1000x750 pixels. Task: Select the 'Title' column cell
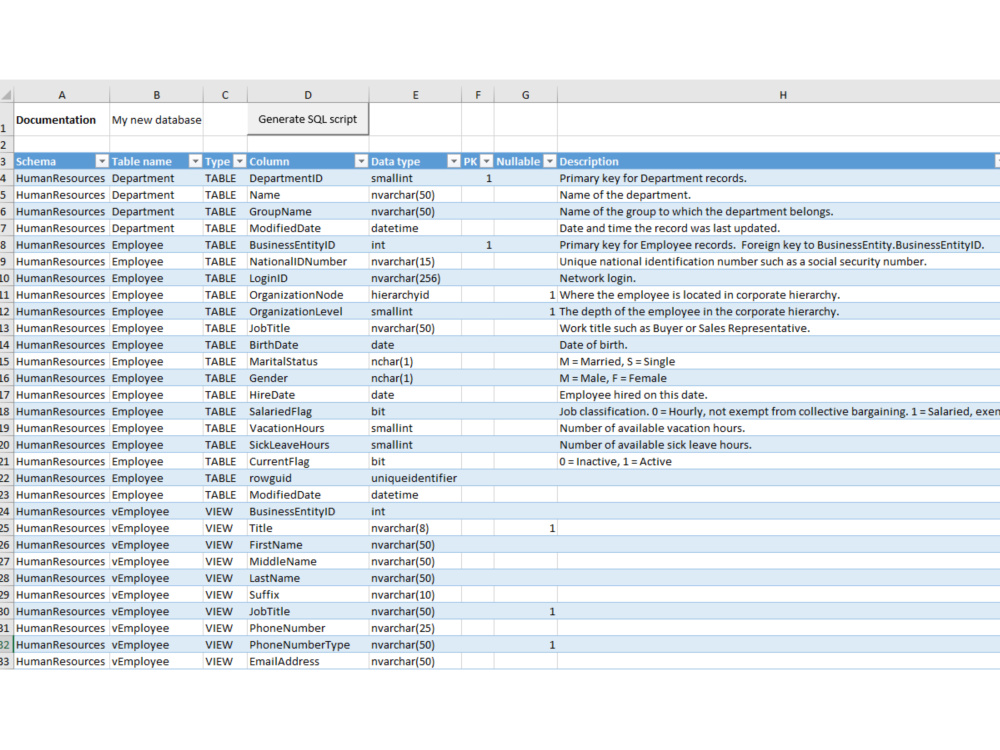click(308, 528)
